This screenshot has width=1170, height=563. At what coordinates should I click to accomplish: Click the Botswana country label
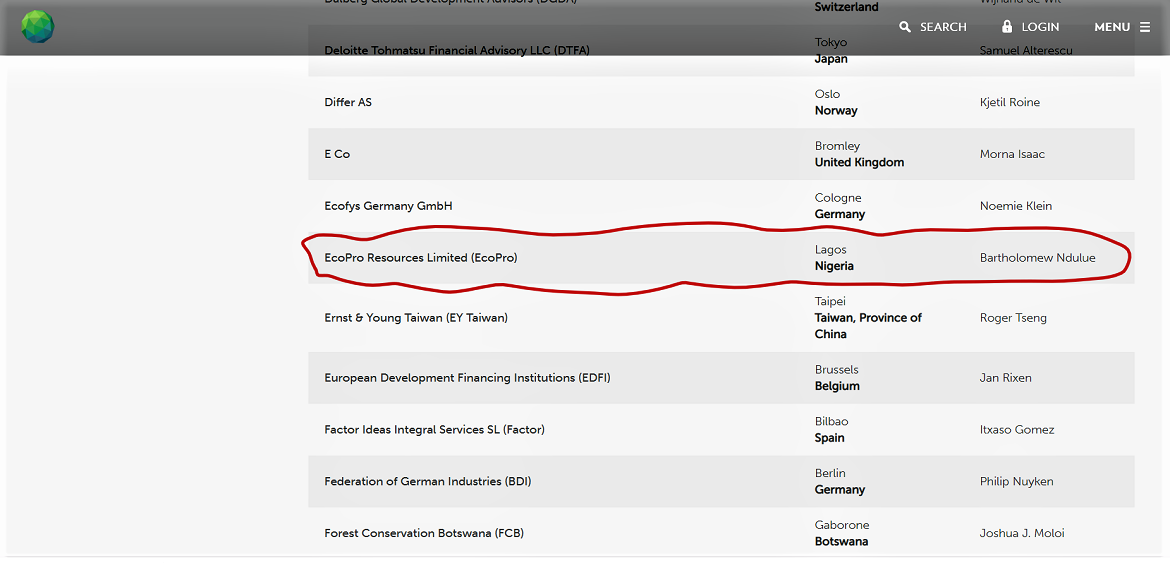[x=842, y=541]
